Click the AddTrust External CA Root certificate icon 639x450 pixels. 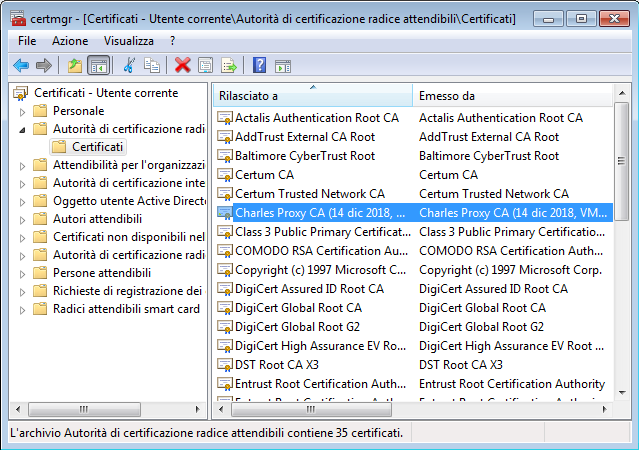coord(225,137)
